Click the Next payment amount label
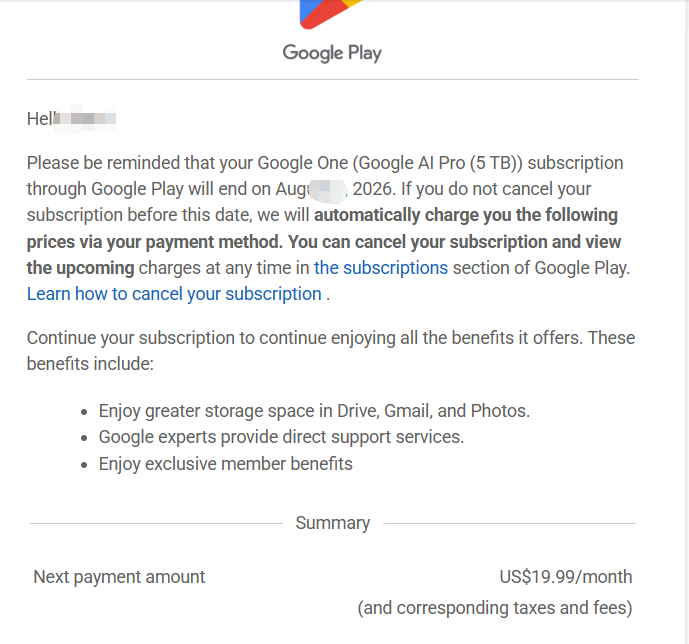The width and height of the screenshot is (689, 644). [x=119, y=577]
